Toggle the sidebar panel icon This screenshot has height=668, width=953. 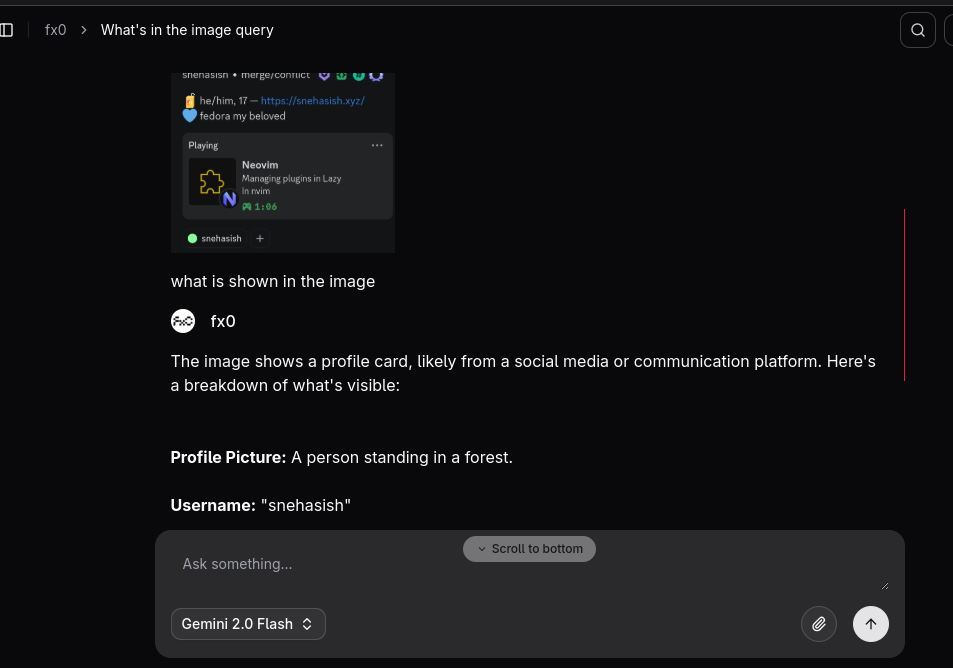coord(7,30)
